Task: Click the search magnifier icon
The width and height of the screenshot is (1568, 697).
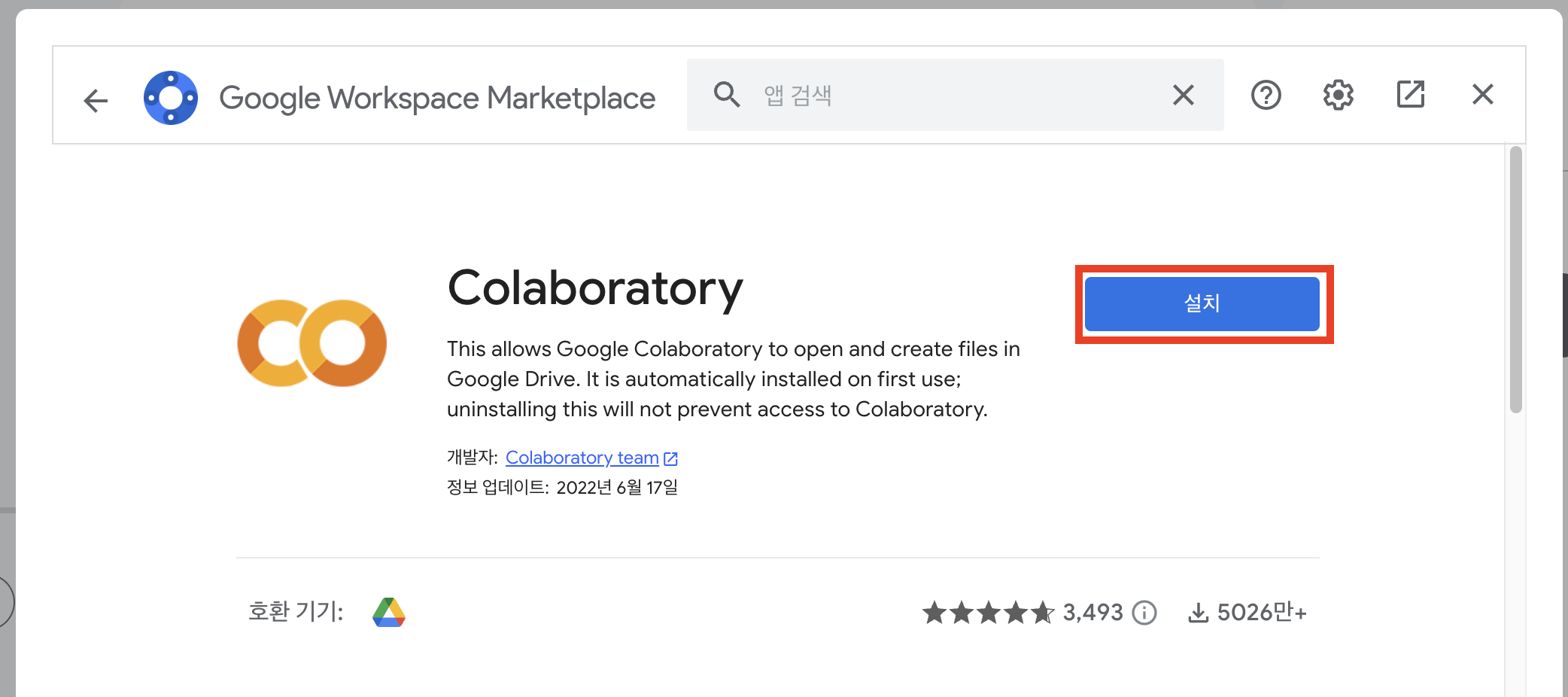Action: [727, 95]
